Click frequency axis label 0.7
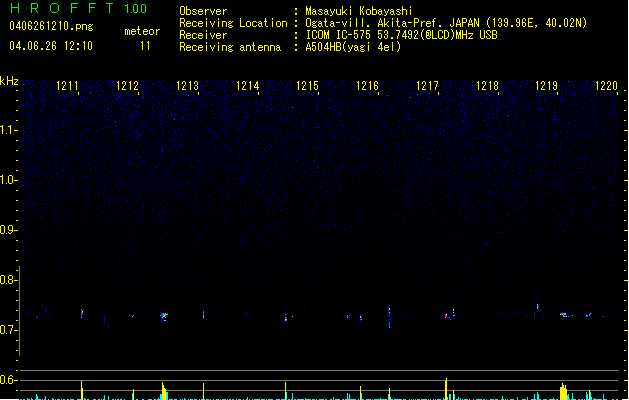The width and height of the screenshot is (629, 400). pyautogui.click(x=8, y=330)
